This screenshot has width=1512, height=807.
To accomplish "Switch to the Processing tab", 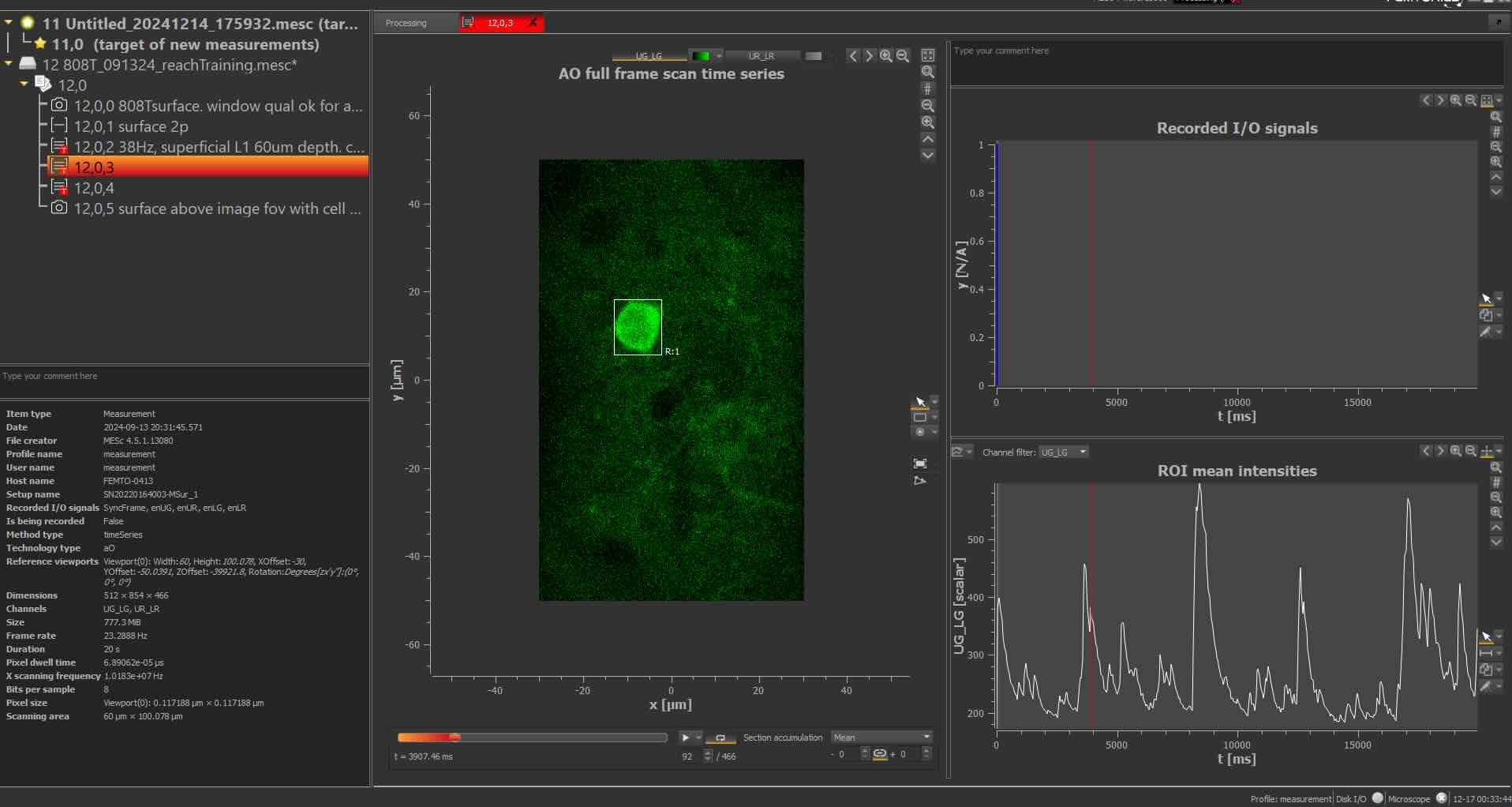I will 405,23.
